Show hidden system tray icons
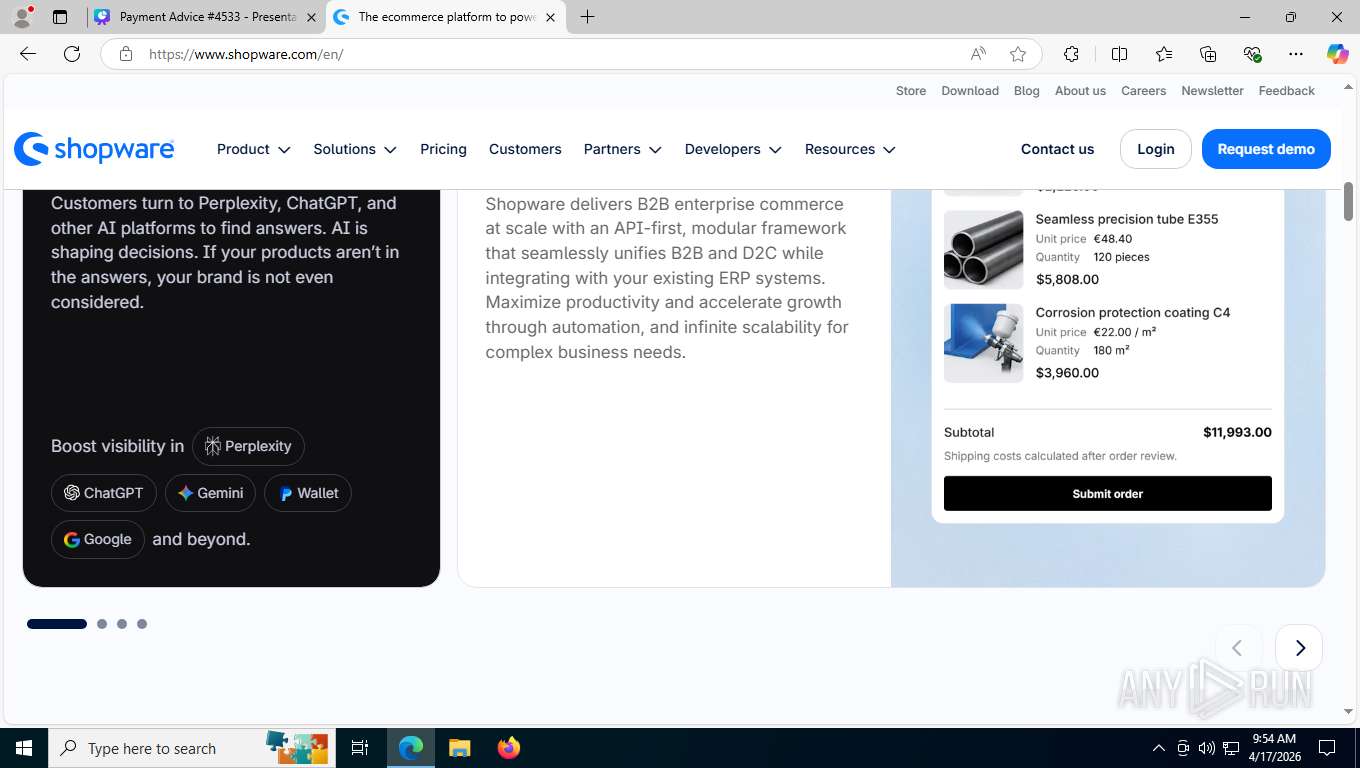Screen dimensions: 1360x768 pyautogui.click(x=1159, y=748)
